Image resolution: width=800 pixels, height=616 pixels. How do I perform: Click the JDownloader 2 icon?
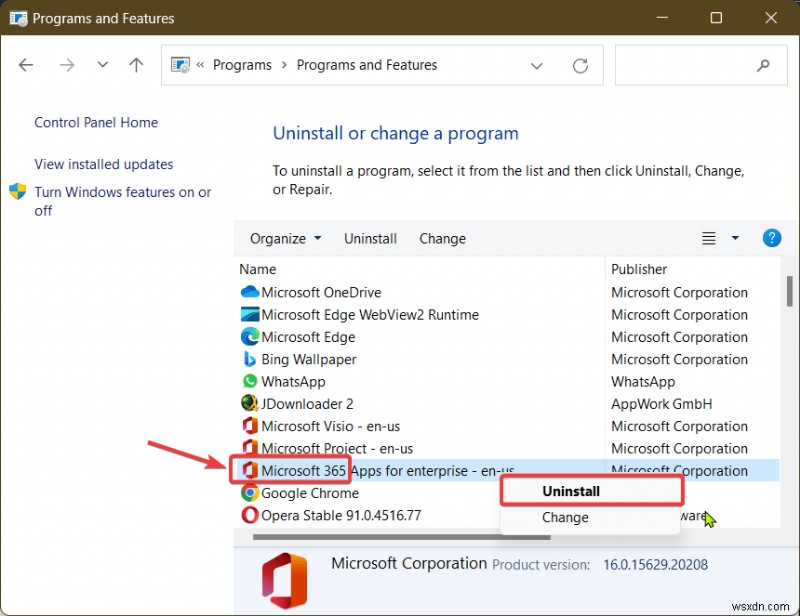tap(249, 404)
